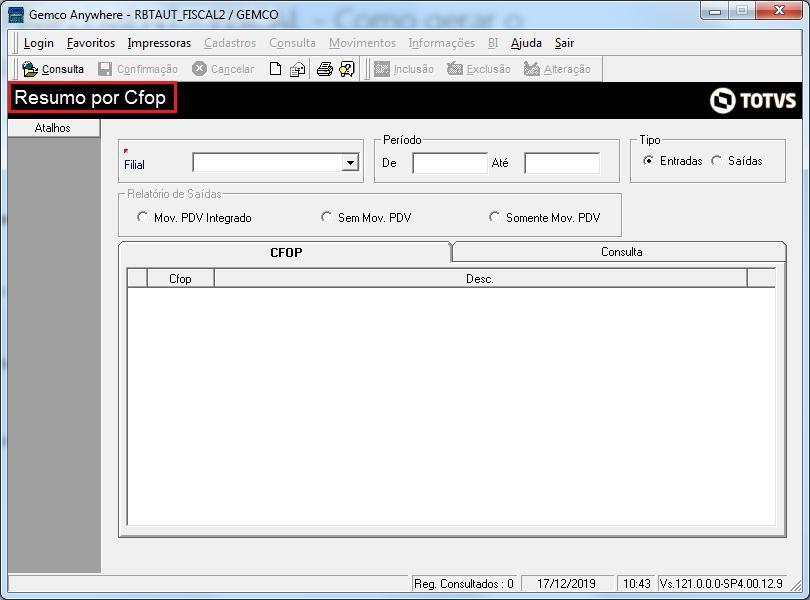The image size is (810, 600).
Task: Choose Mov. PDV Integrado option
Action: pyautogui.click(x=142, y=217)
